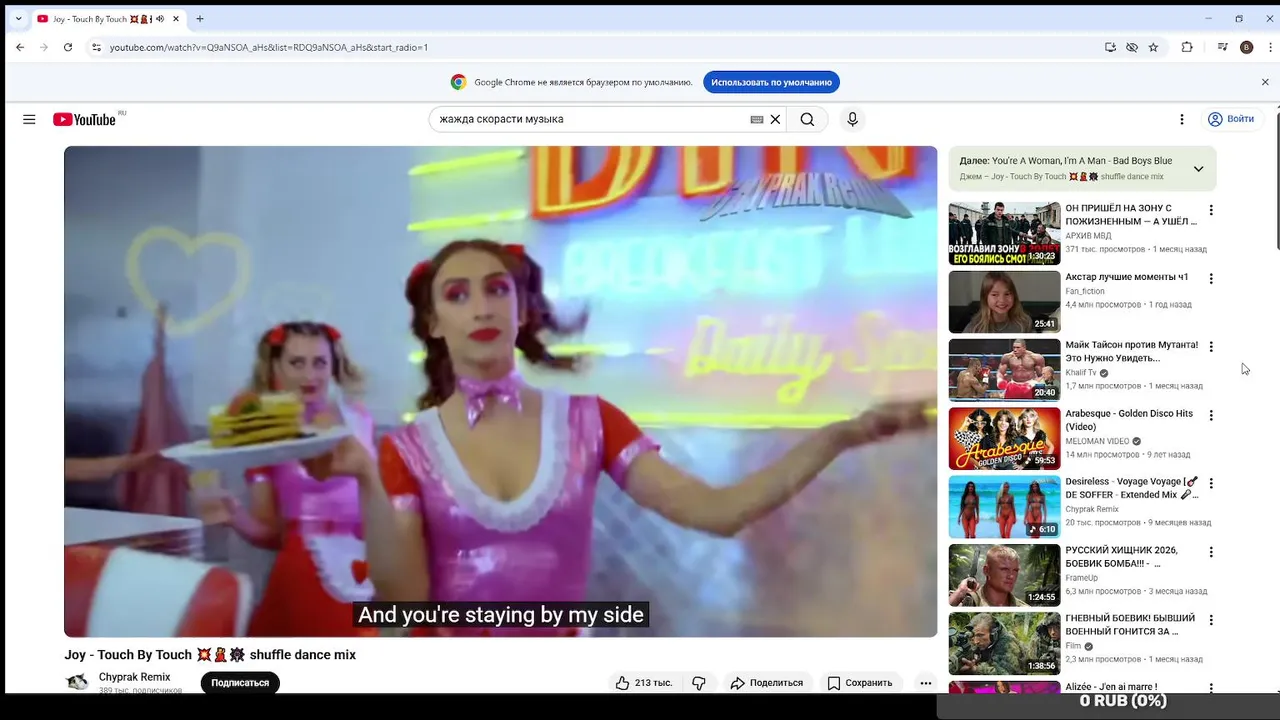
Task: Open Arabesque Golden Disco Hits title
Action: click(1129, 420)
